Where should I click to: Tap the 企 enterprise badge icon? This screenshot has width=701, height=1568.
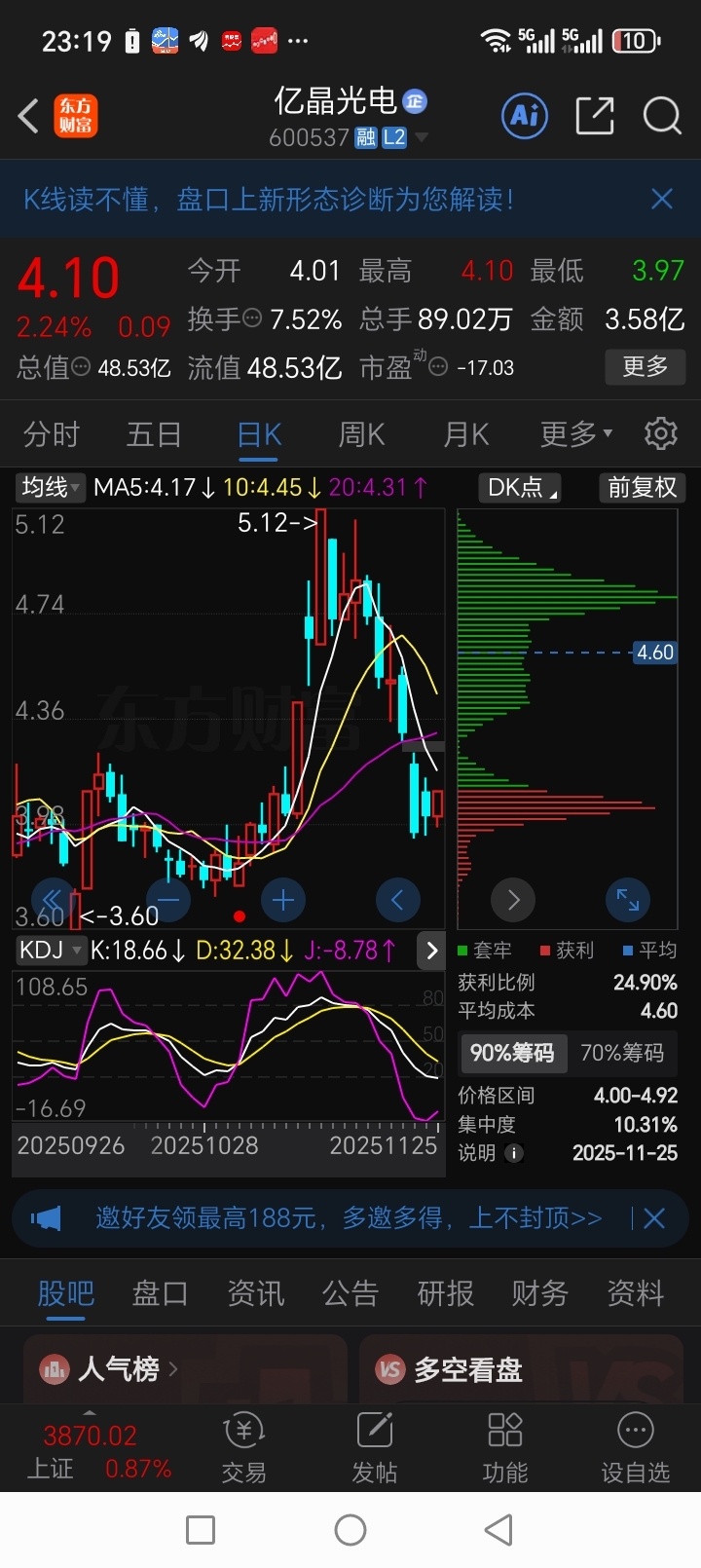coord(415,101)
